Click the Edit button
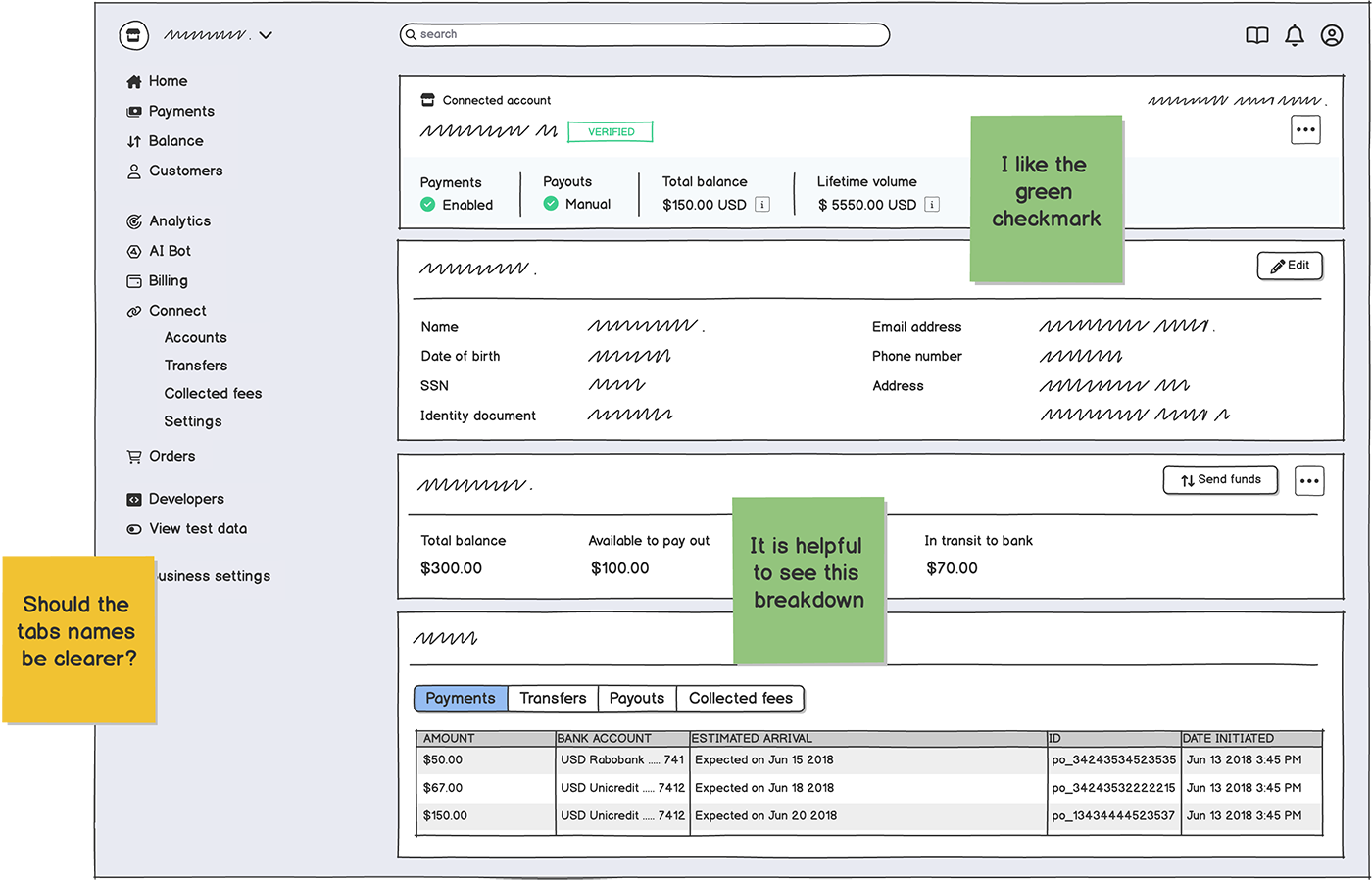The image size is (1372, 880). pyautogui.click(x=1290, y=266)
